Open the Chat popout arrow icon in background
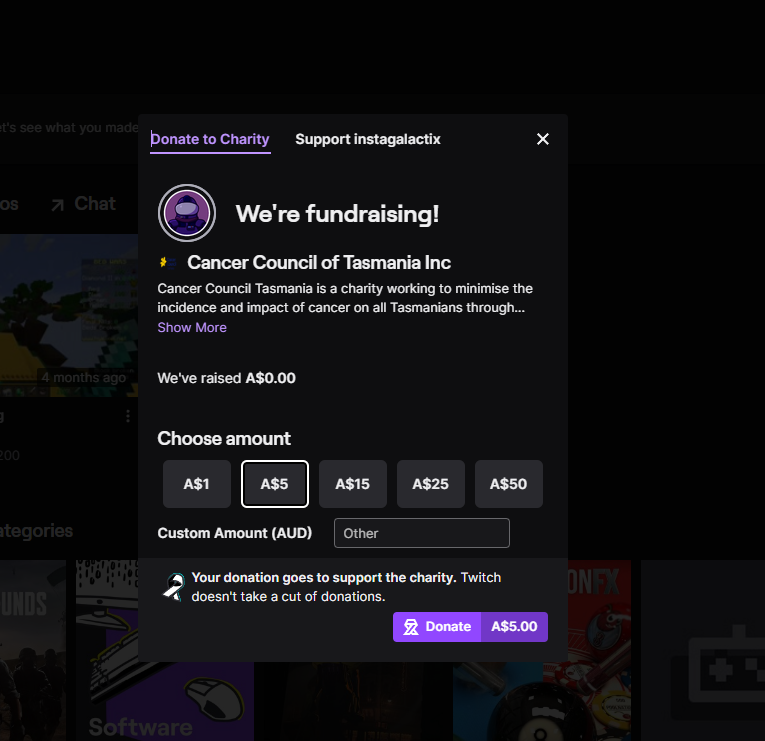765x741 pixels. pos(58,205)
